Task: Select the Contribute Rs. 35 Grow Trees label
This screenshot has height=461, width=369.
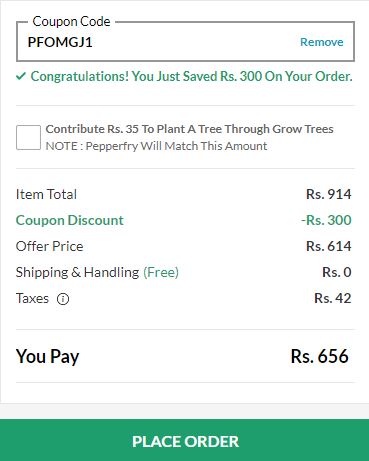Action: pyautogui.click(x=189, y=129)
